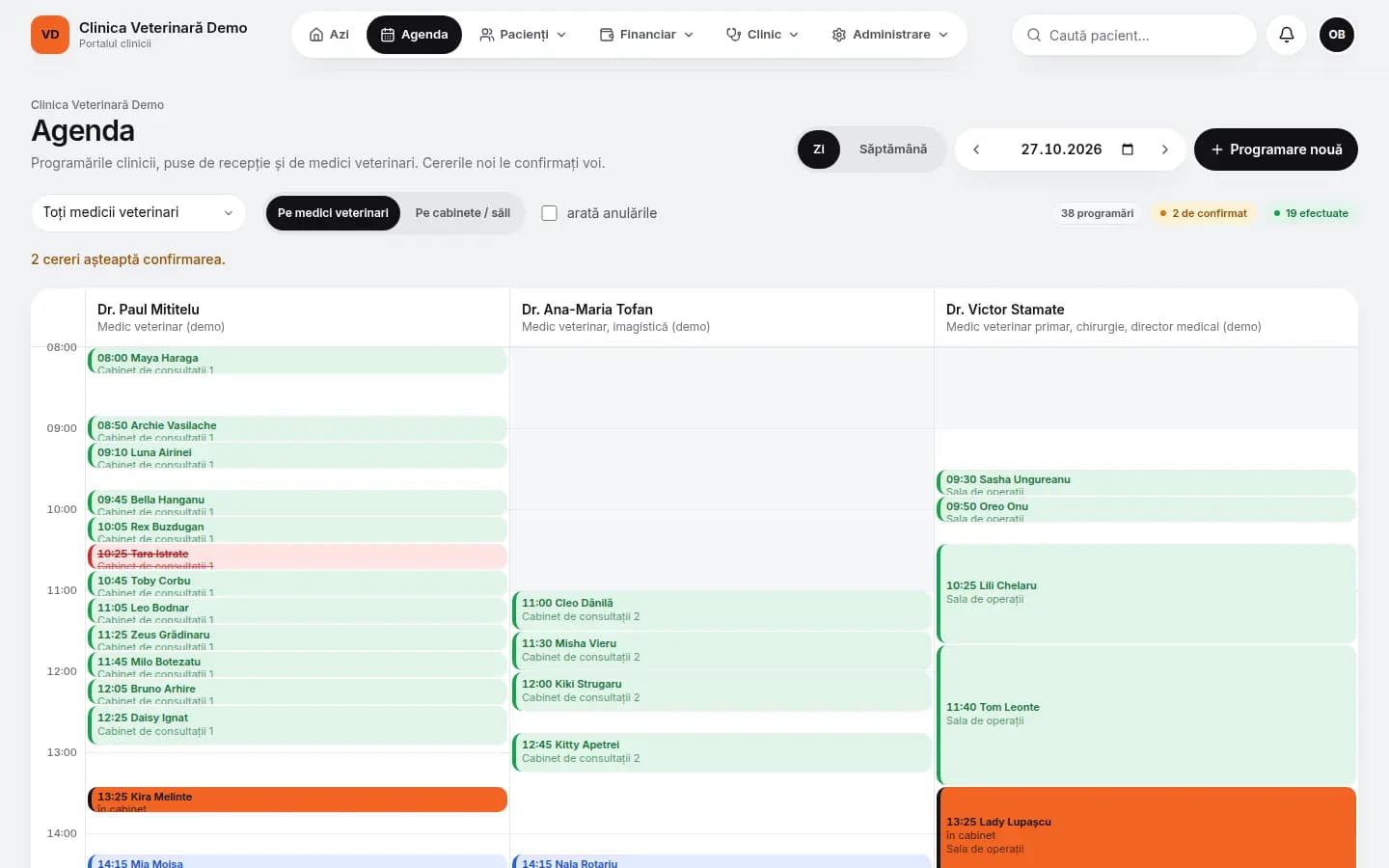The image size is (1389, 868).
Task: Open the 13:25 Kira Melinte appointment
Action: point(297,800)
